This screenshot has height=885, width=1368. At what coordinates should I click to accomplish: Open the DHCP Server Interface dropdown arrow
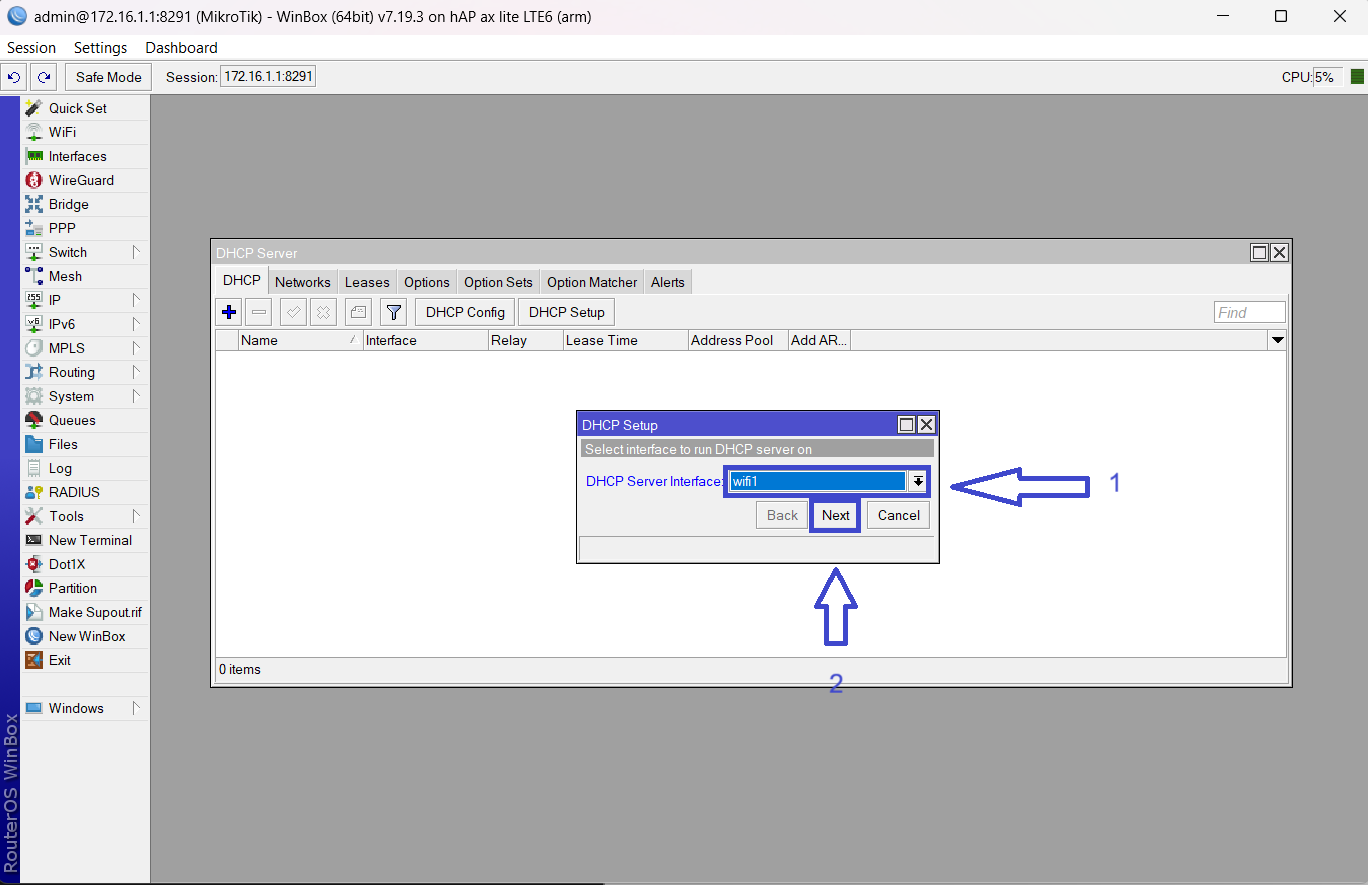917,482
